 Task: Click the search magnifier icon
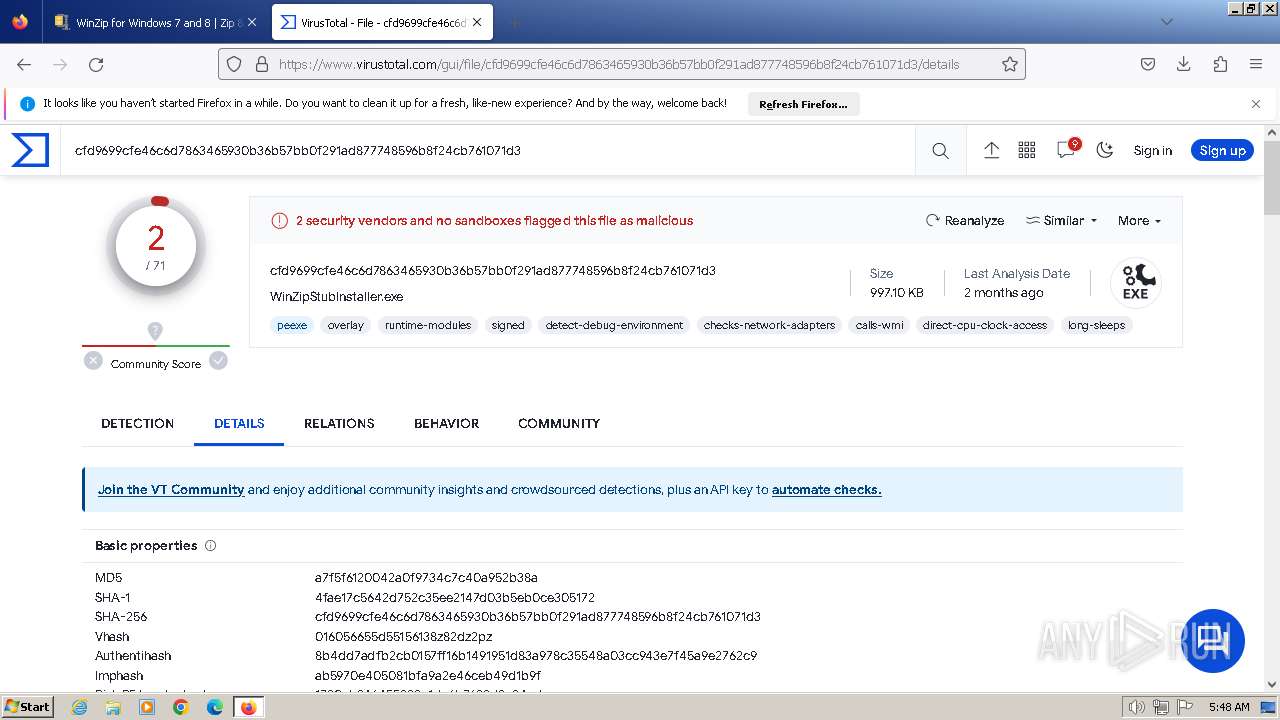[x=940, y=150]
